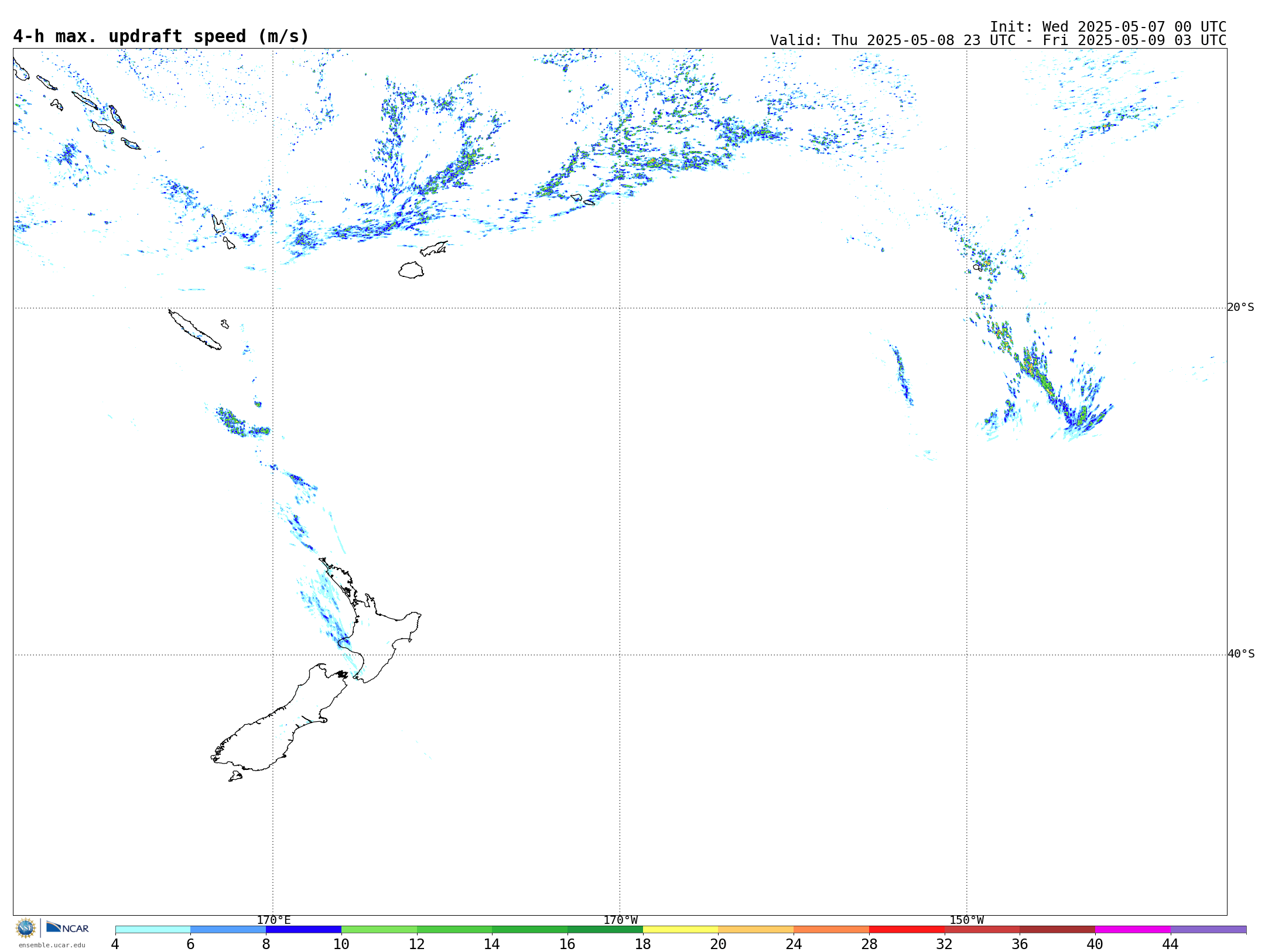
Task: Click the 'Init: Wed 2025-05-07 00 UTC' text
Action: pos(1108,27)
